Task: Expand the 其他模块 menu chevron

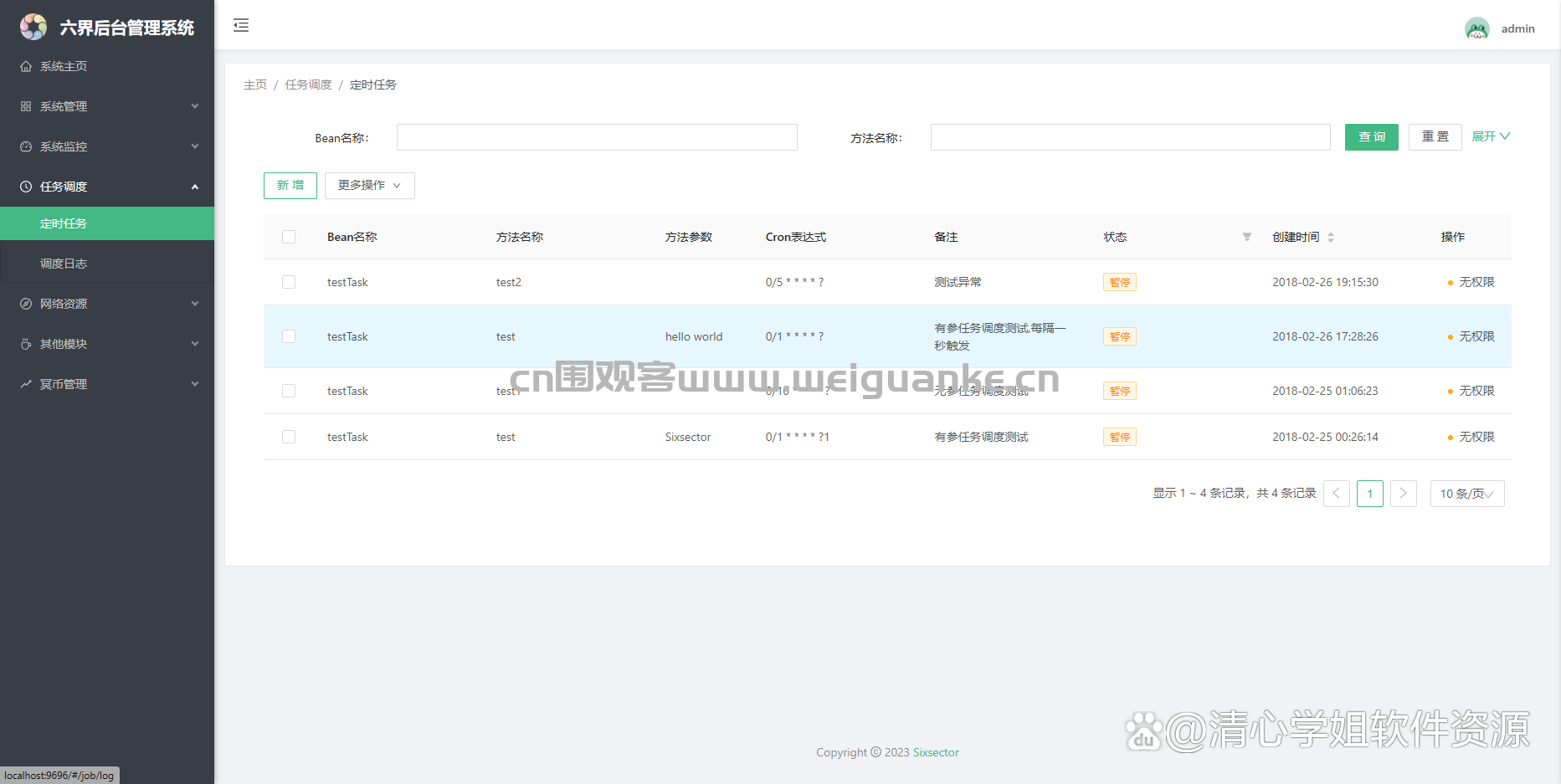Action: (x=195, y=344)
